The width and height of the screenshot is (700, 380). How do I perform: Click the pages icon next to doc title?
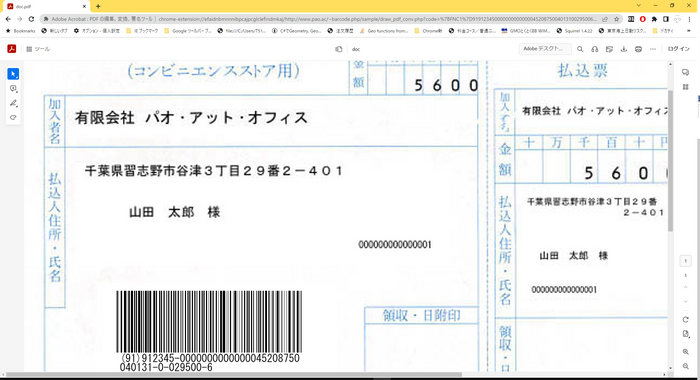(339, 49)
